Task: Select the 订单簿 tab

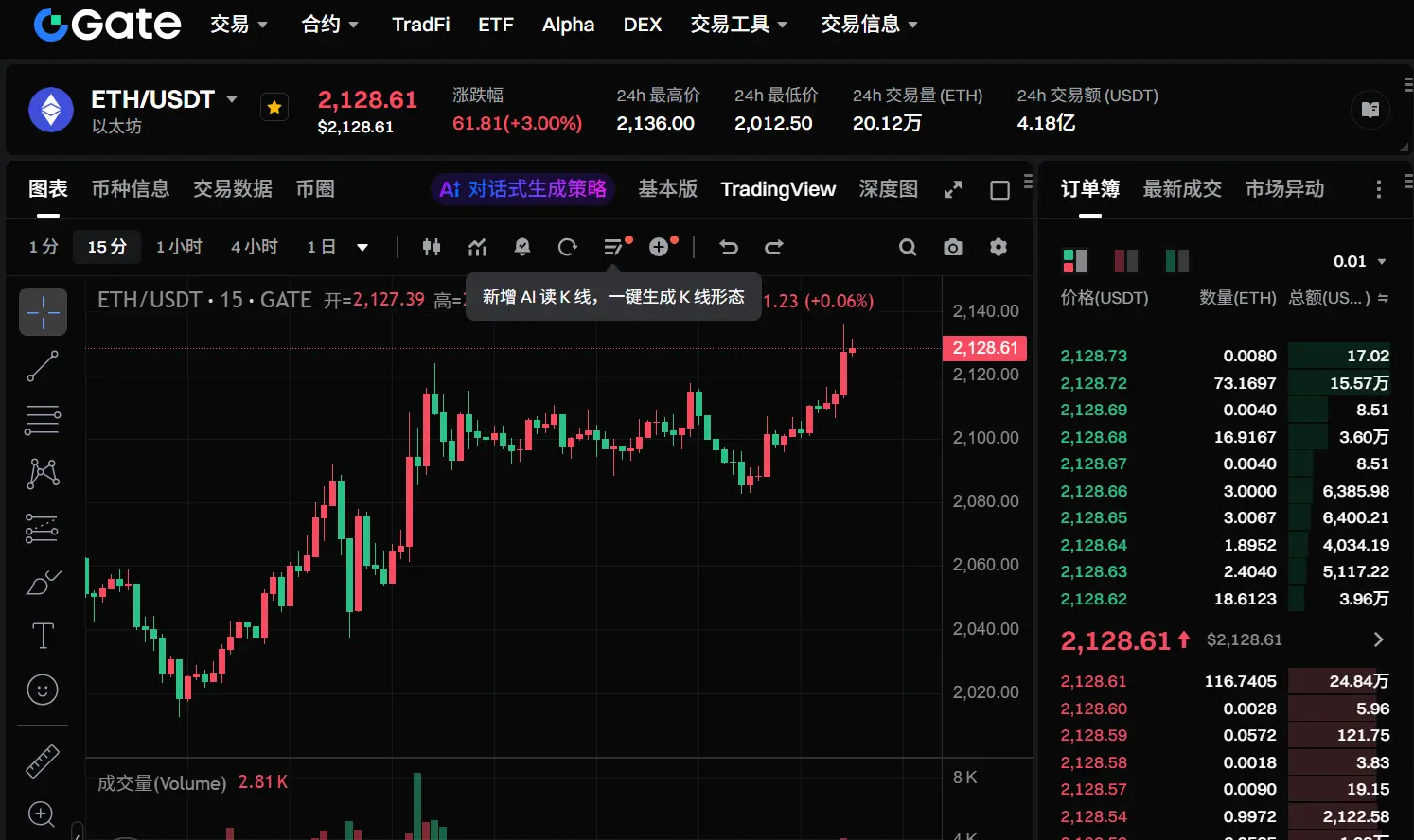Action: pyautogui.click(x=1090, y=189)
